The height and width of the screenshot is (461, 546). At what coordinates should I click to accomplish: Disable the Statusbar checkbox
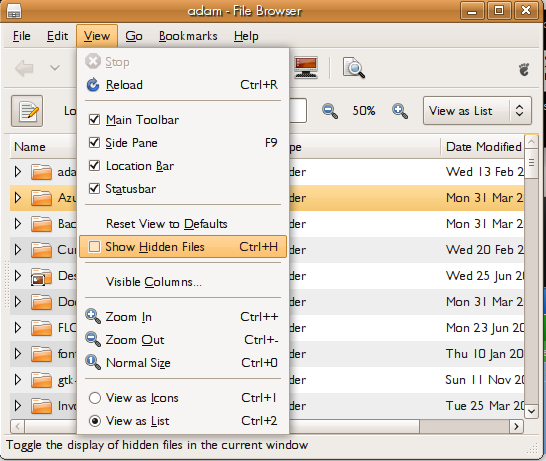pos(94,189)
